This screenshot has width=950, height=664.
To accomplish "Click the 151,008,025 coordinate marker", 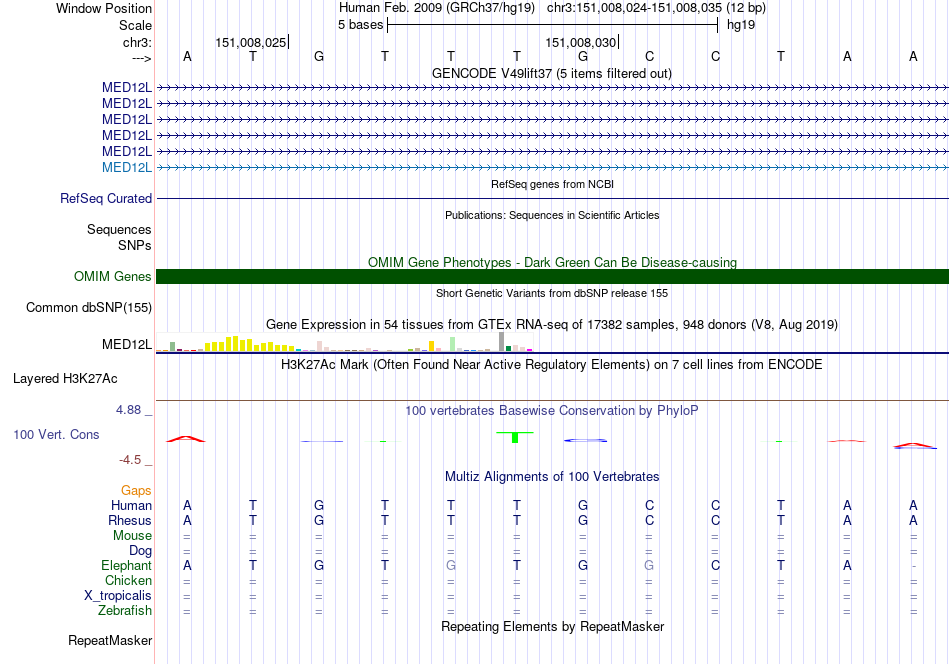I will click(251, 42).
